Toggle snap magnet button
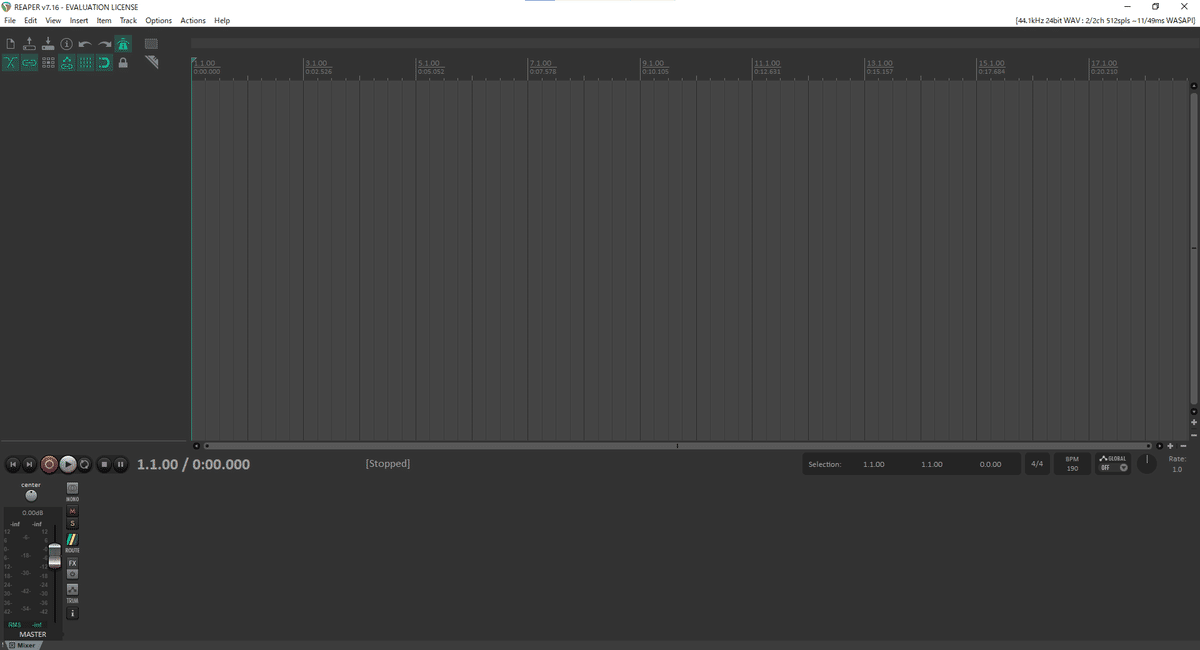The image size is (1200, 650). (104, 63)
